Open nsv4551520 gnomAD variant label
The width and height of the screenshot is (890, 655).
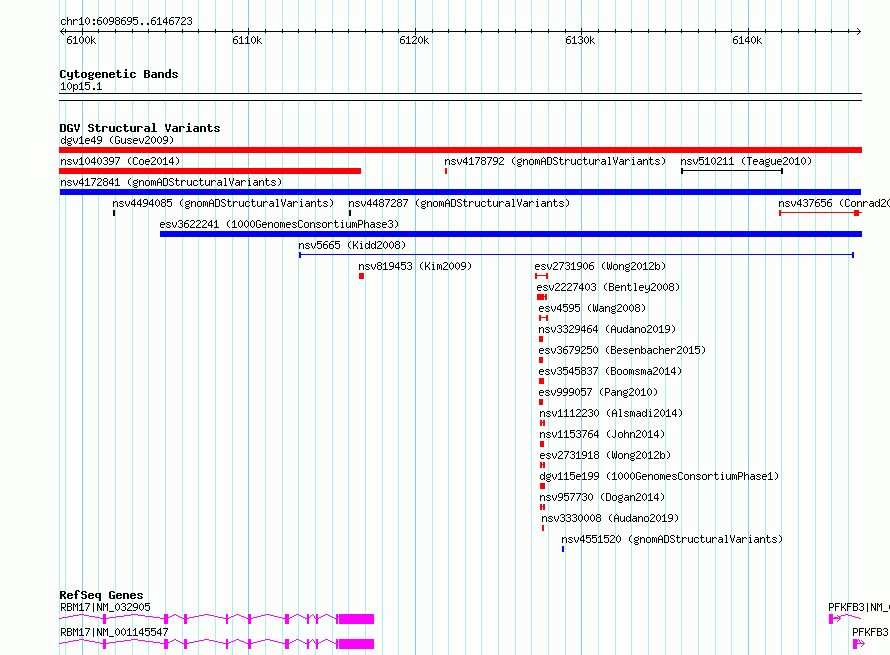672,539
